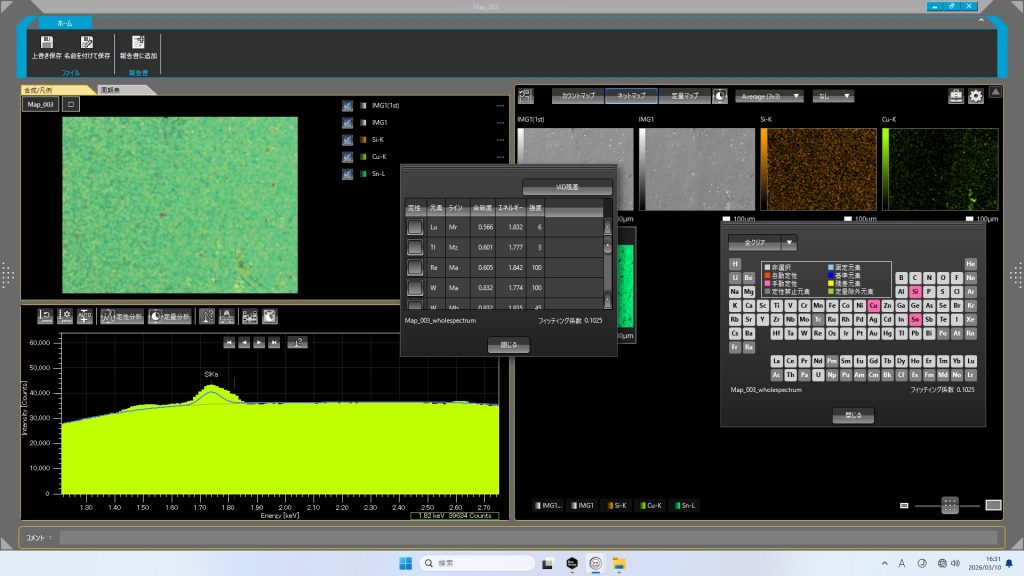
Task: Jump to the next peak arrow
Action: 259,342
